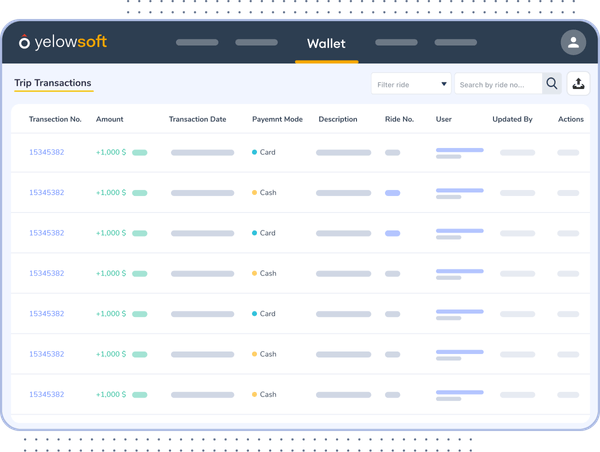Screen dimensions: 600x452
Task: Click the yelowsoft logo
Action: click(x=63, y=42)
